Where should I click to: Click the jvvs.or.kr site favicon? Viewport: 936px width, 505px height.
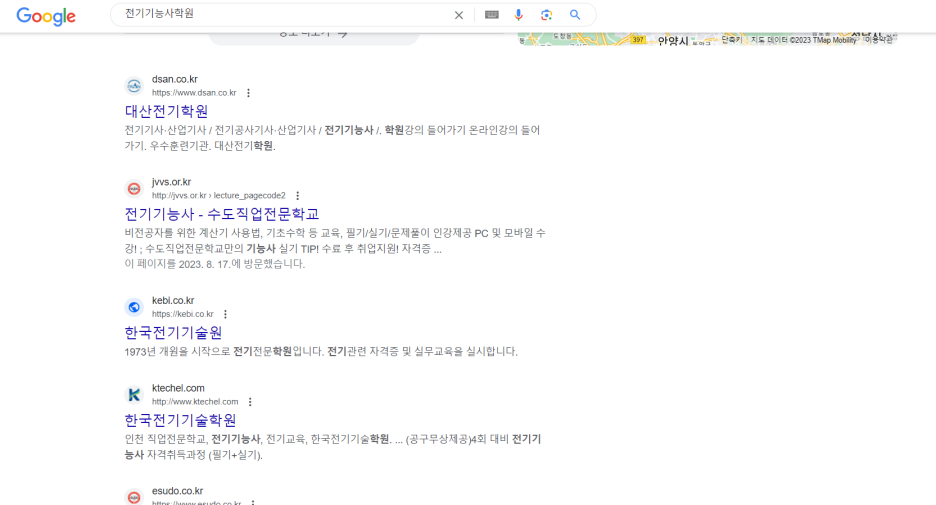click(134, 189)
